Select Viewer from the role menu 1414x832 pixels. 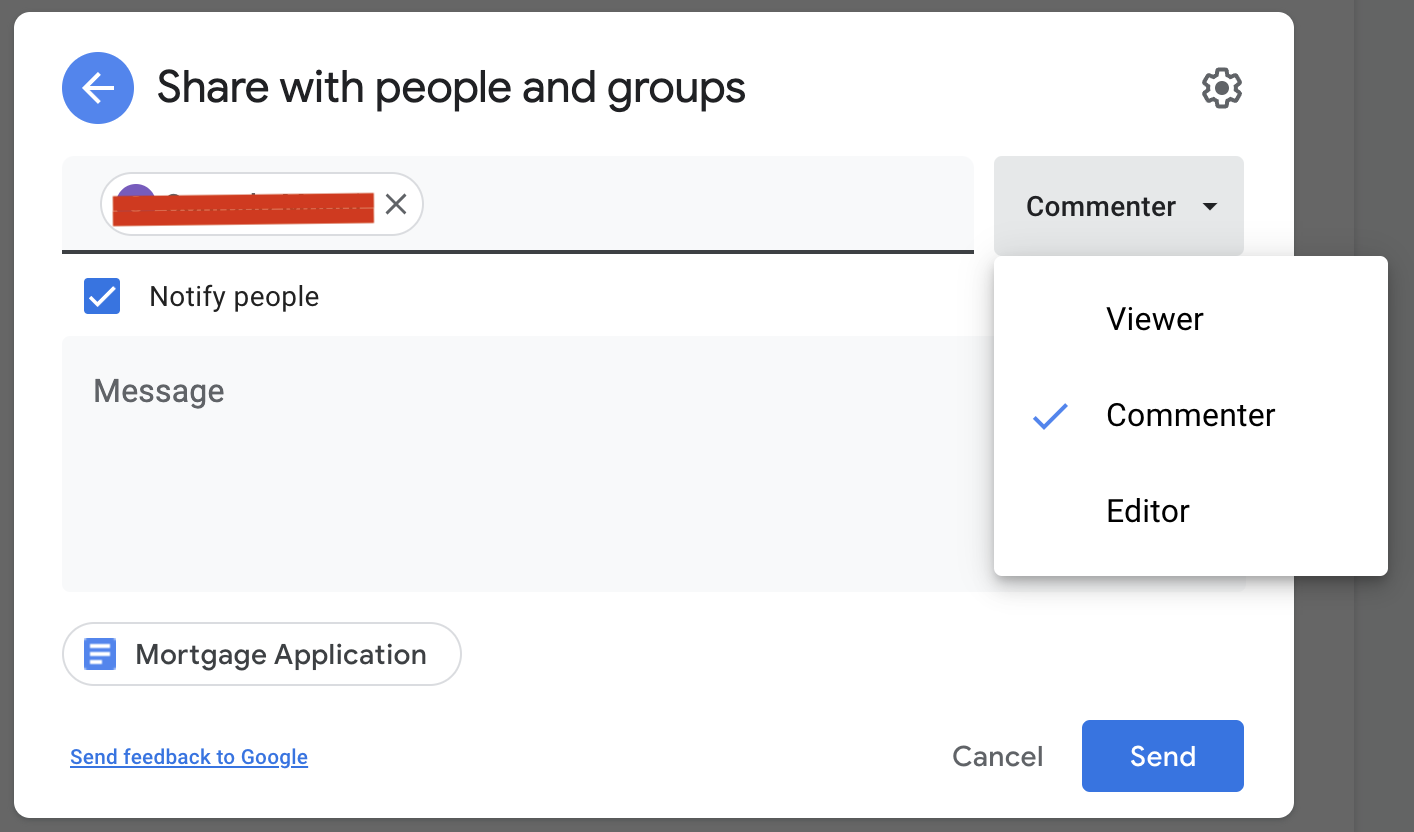tap(1190, 319)
